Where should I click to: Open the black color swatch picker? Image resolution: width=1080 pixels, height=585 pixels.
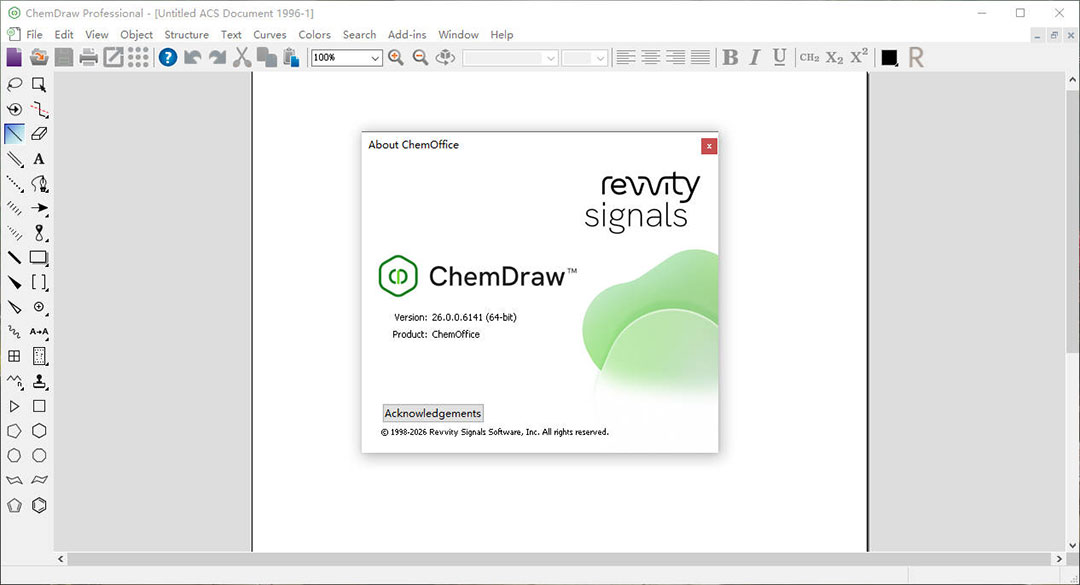point(889,58)
